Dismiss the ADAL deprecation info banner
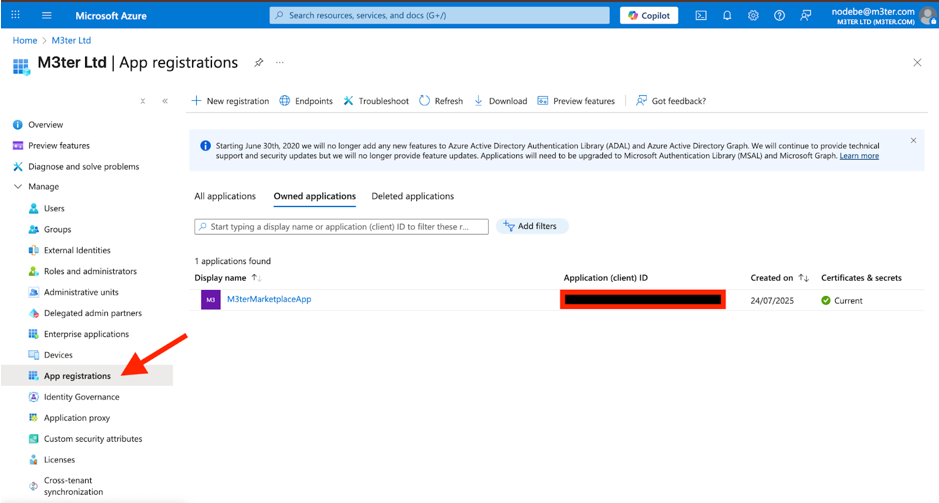Image resolution: width=939 pixels, height=503 pixels. 913,141
